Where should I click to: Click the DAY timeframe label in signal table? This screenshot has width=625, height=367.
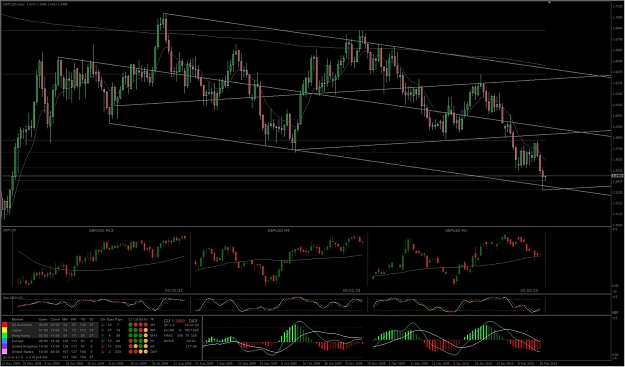tap(153, 351)
